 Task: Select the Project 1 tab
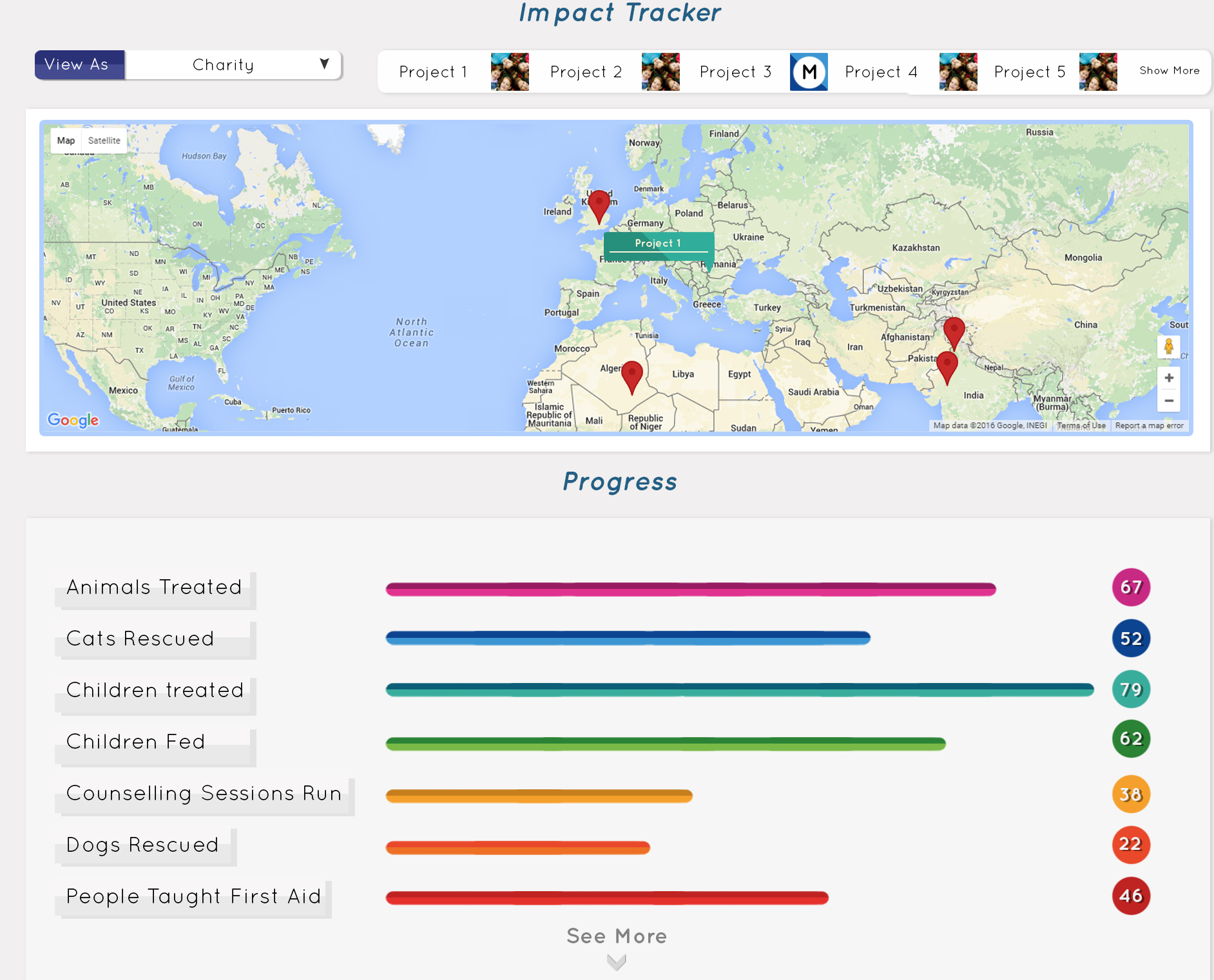(433, 72)
